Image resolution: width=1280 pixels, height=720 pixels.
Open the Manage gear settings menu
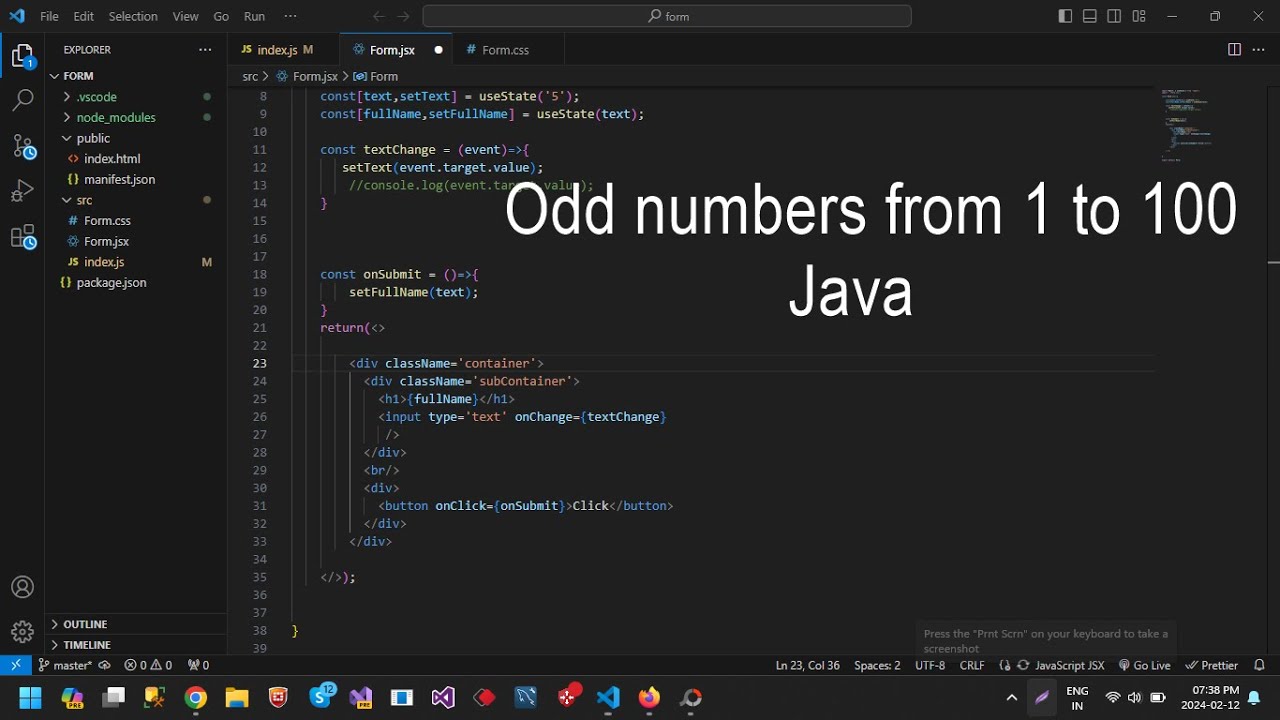[x=22, y=632]
